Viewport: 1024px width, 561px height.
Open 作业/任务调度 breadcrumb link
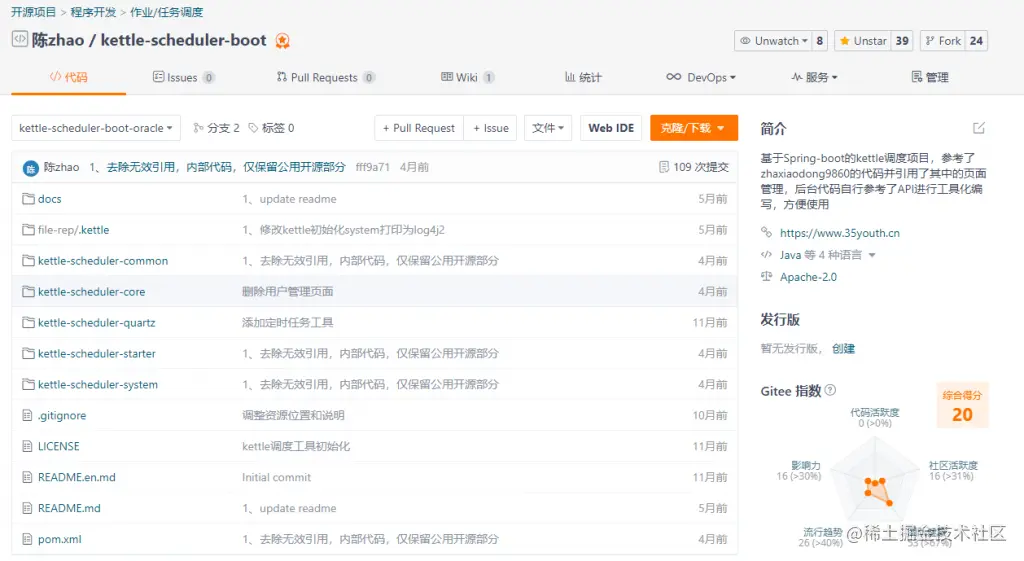[x=167, y=12]
